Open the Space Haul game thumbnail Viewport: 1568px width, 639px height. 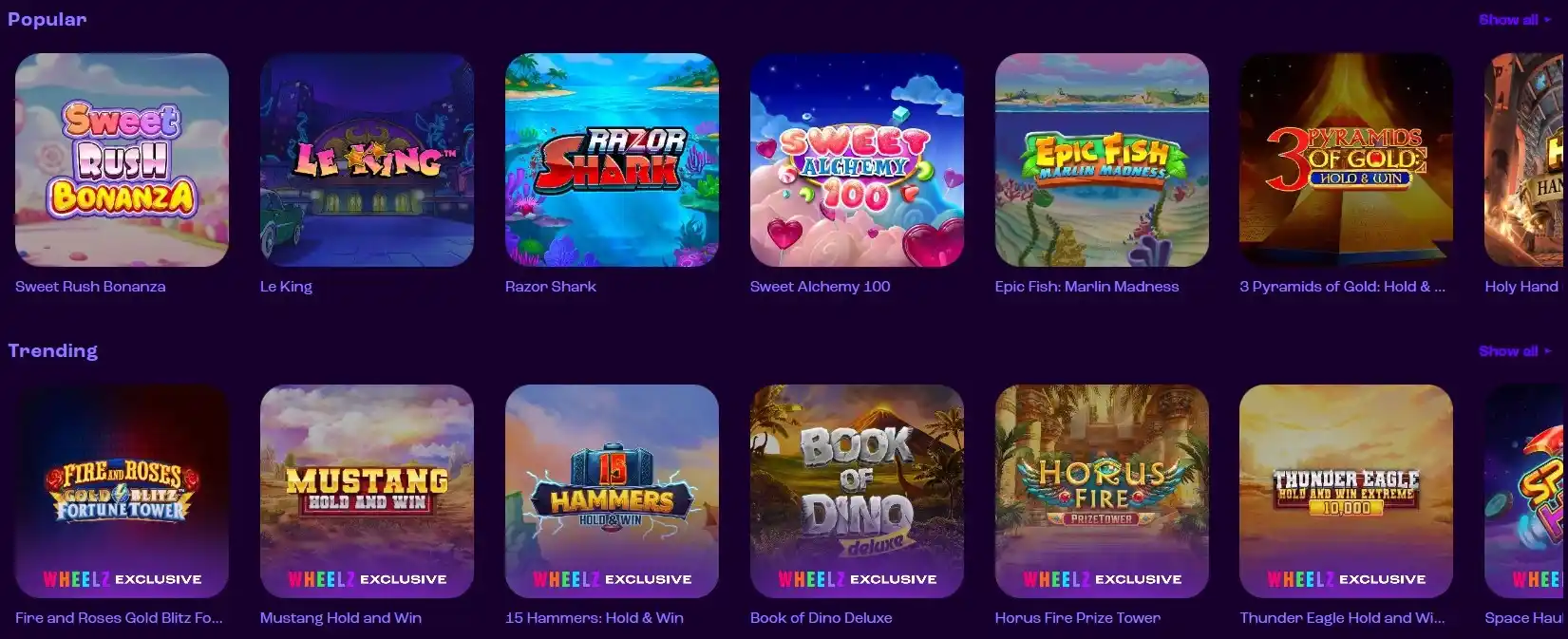[x=1526, y=491]
